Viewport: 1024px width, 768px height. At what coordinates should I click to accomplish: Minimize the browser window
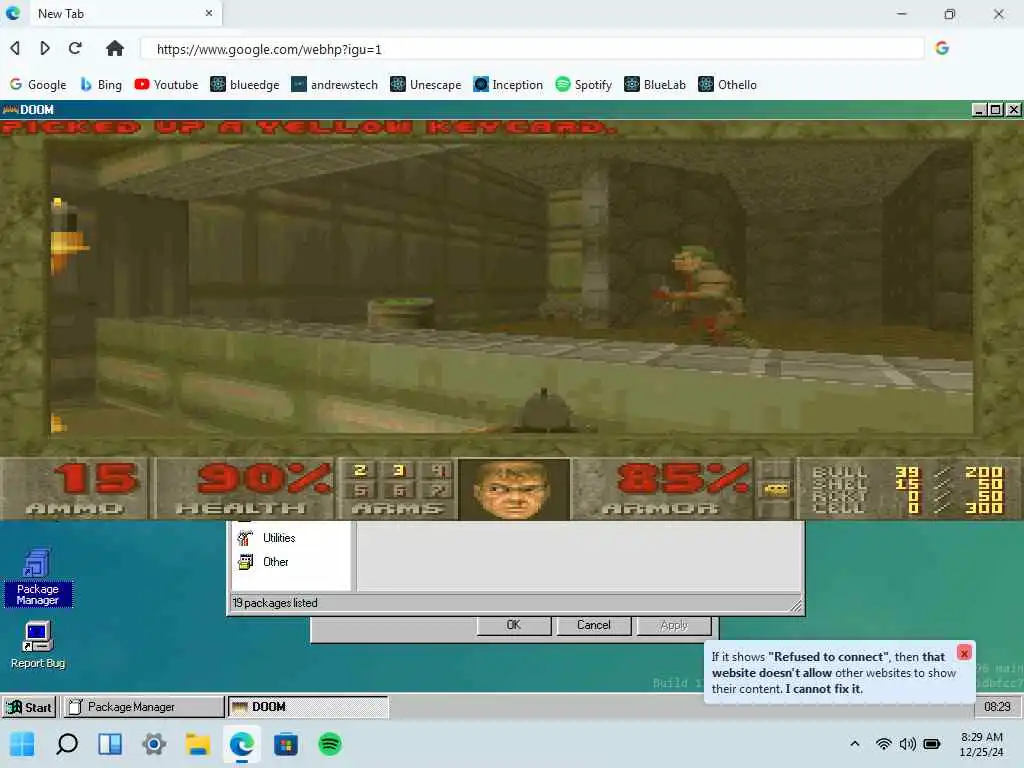pyautogui.click(x=902, y=14)
